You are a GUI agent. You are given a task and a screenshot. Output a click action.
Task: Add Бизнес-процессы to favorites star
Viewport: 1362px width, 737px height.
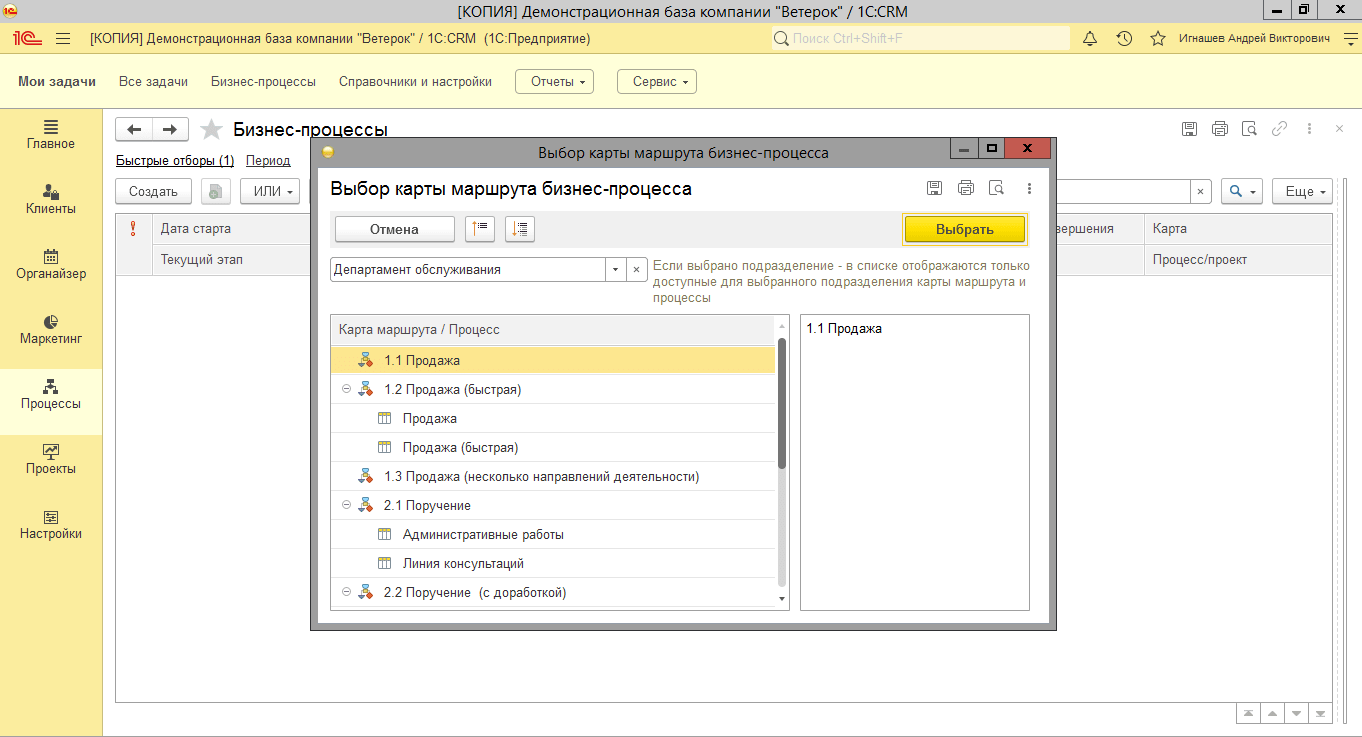pos(211,129)
